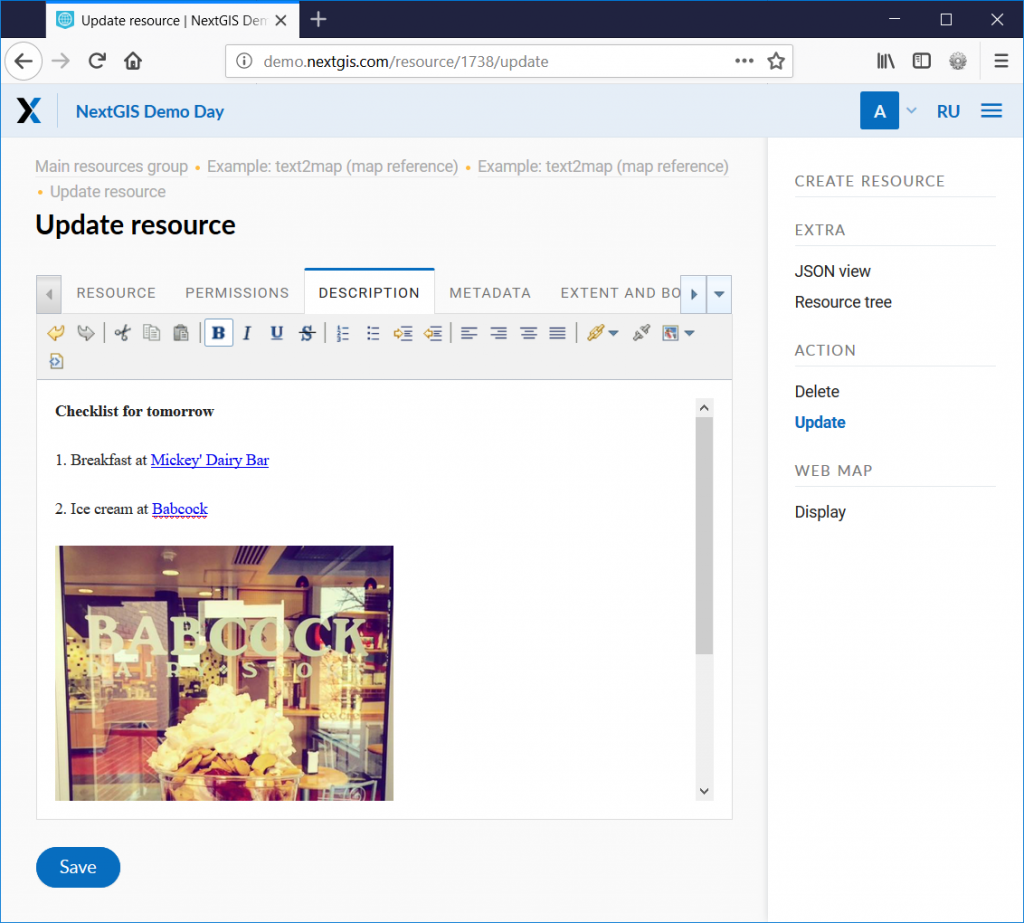Open the insert link dropdown arrow
The height and width of the screenshot is (923, 1024).
point(614,333)
